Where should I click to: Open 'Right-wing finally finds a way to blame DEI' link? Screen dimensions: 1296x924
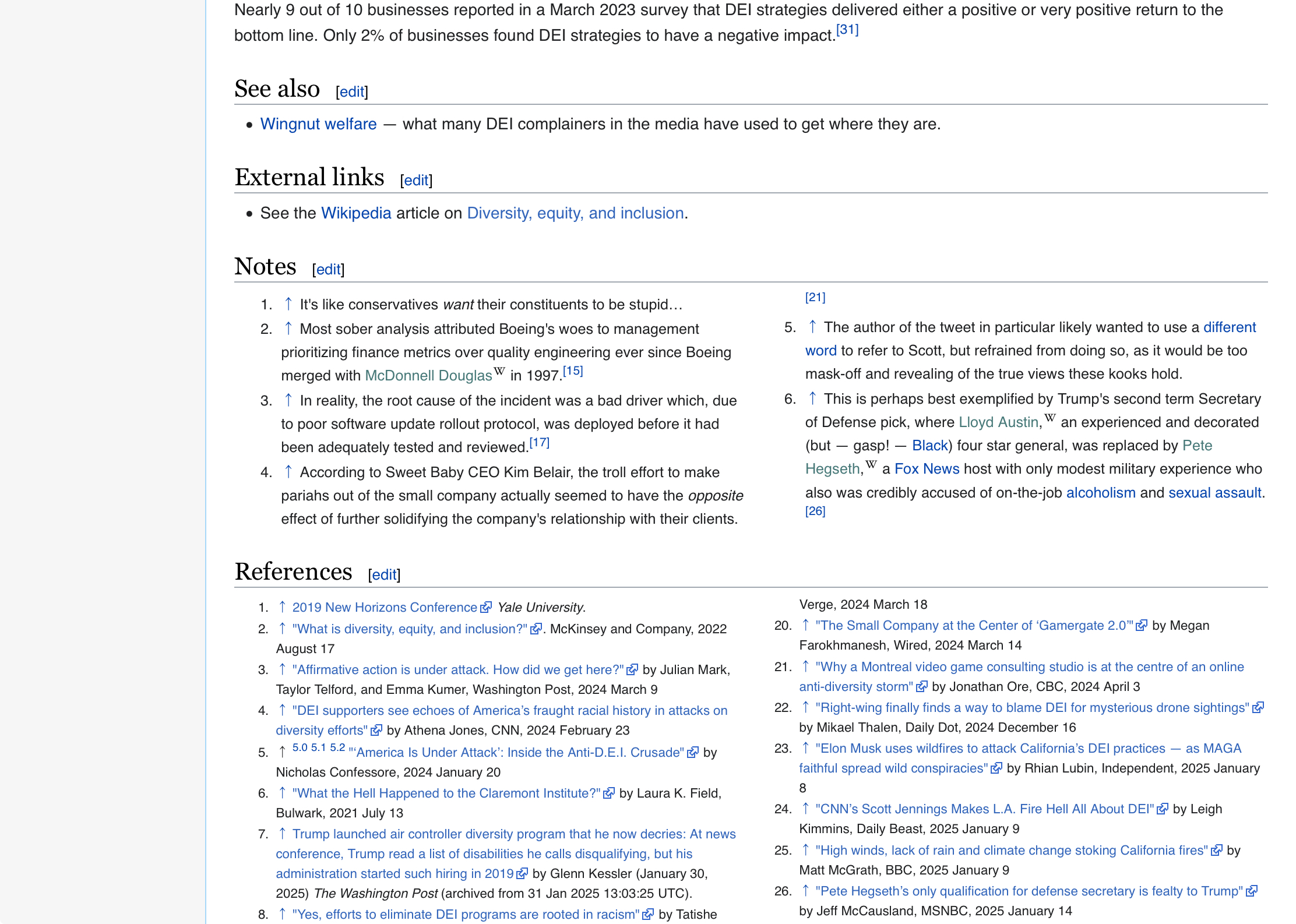[1032, 707]
